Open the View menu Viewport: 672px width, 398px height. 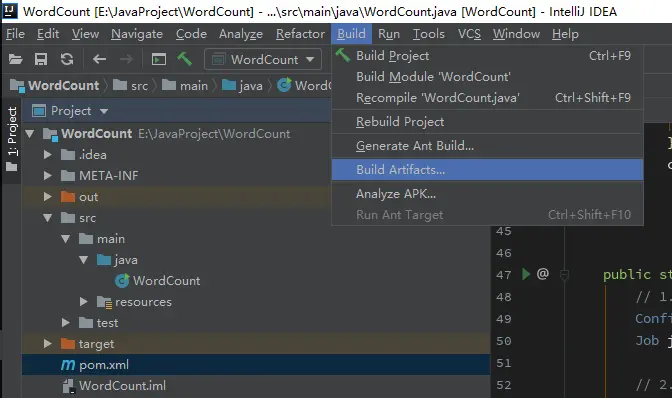(x=85, y=33)
